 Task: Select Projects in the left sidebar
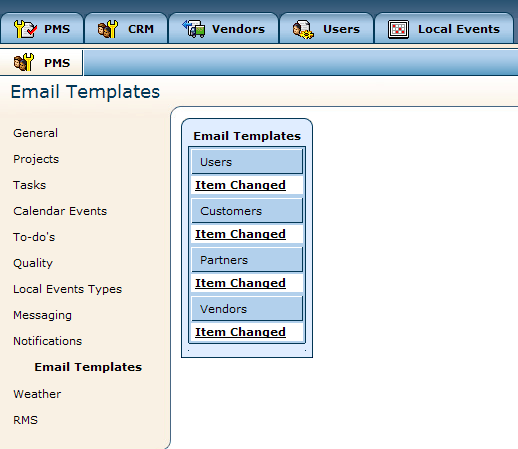pyautogui.click(x=36, y=159)
